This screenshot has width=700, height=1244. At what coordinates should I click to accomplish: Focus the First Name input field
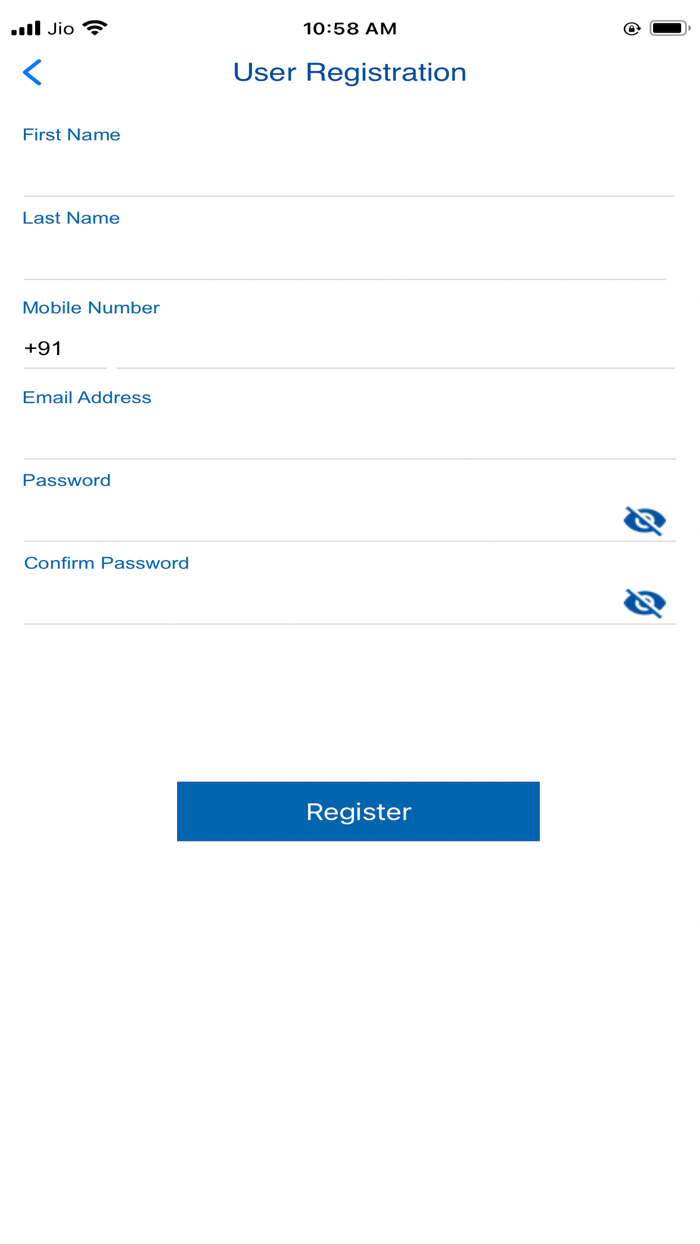[x=348, y=172]
